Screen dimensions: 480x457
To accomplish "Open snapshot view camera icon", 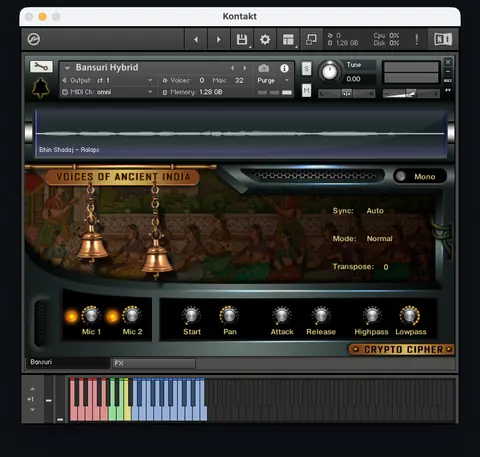I will pos(263,68).
